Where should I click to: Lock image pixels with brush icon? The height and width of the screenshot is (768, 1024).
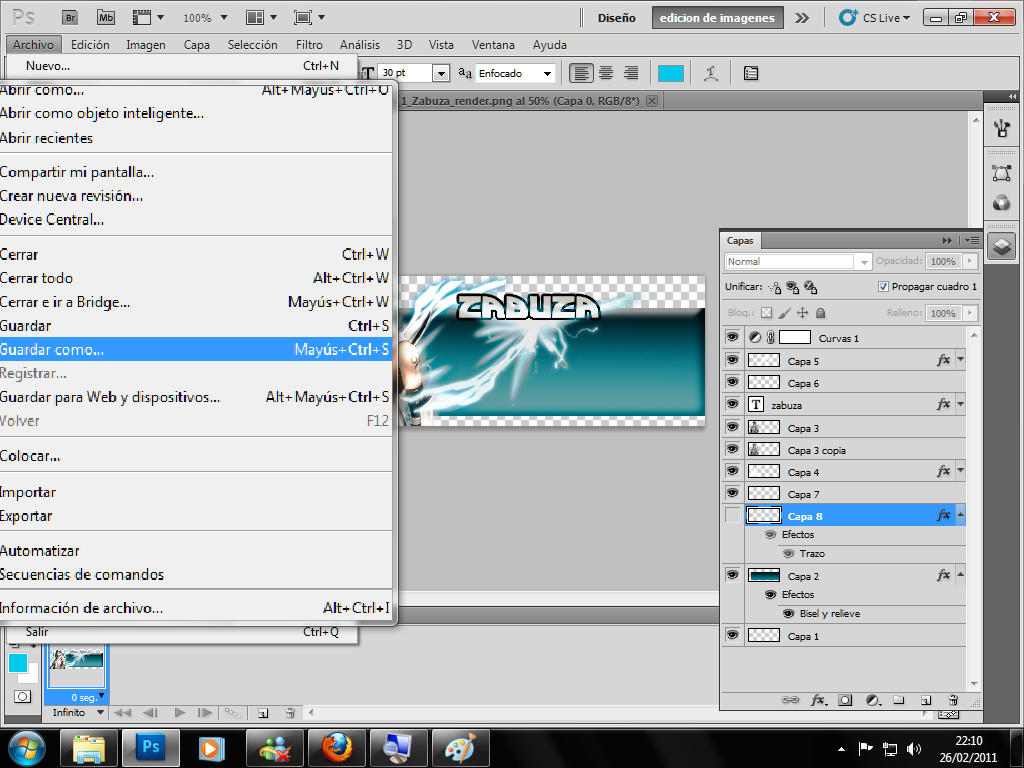tap(784, 313)
